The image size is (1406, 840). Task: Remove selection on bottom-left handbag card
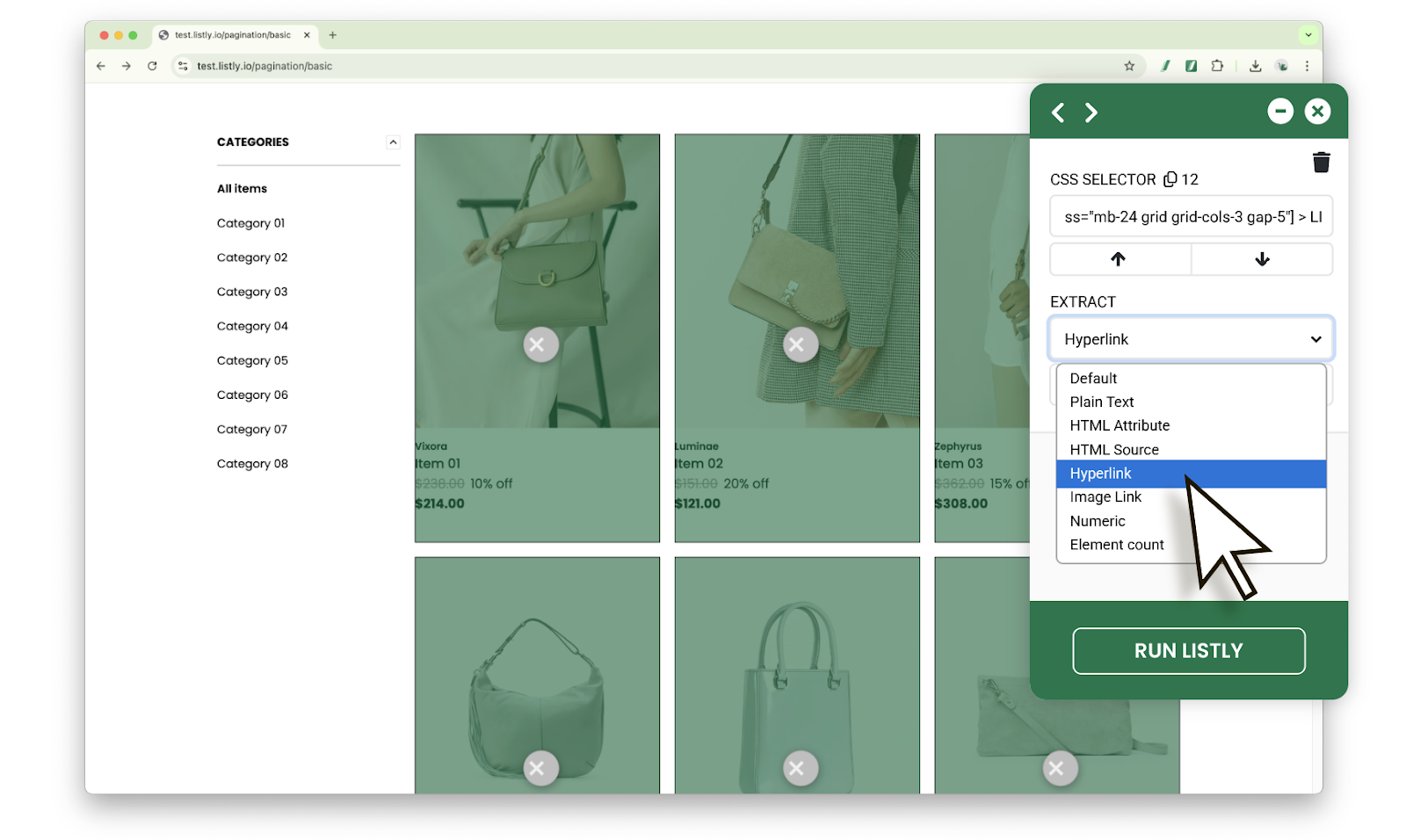pos(540,768)
